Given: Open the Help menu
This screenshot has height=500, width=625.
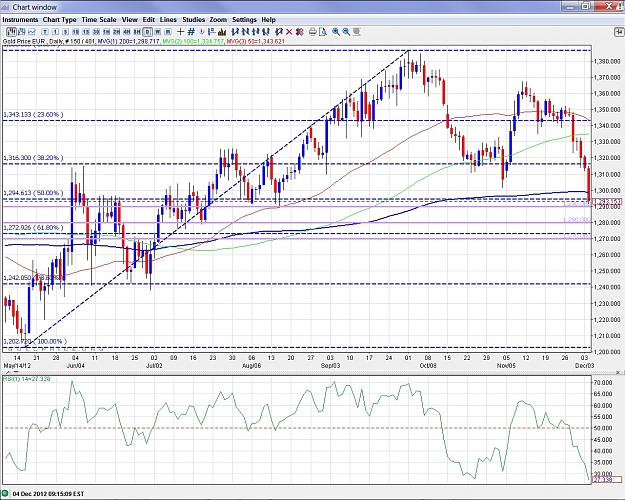Looking at the screenshot, I should (268, 20).
